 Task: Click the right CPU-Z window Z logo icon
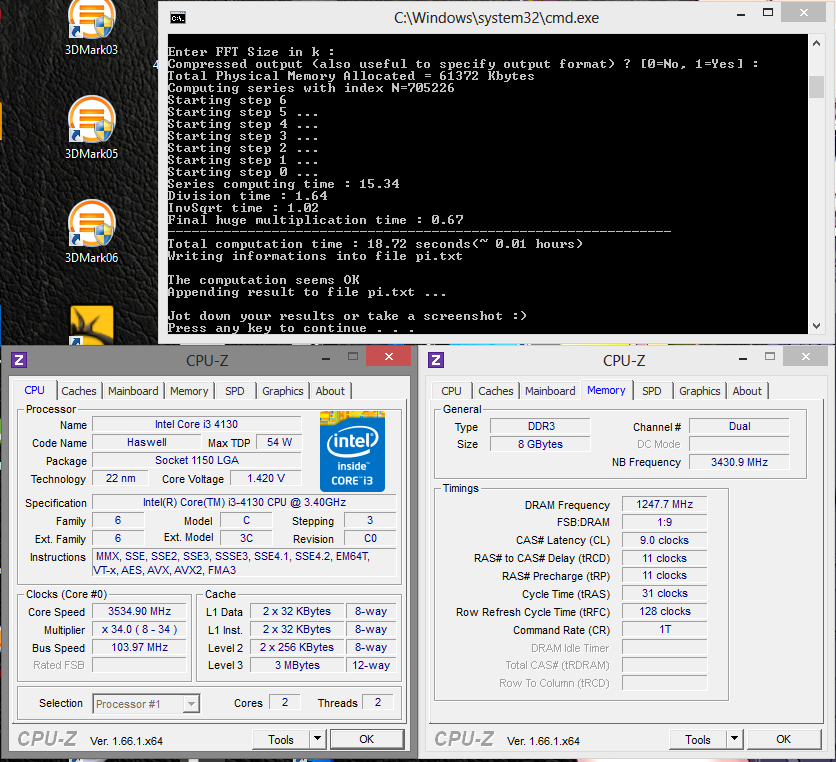coord(436,360)
